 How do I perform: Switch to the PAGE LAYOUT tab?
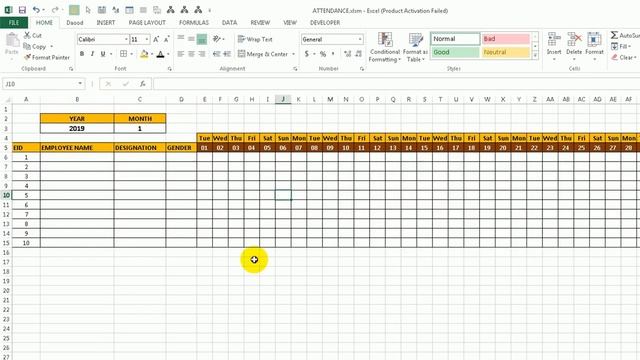pyautogui.click(x=147, y=23)
